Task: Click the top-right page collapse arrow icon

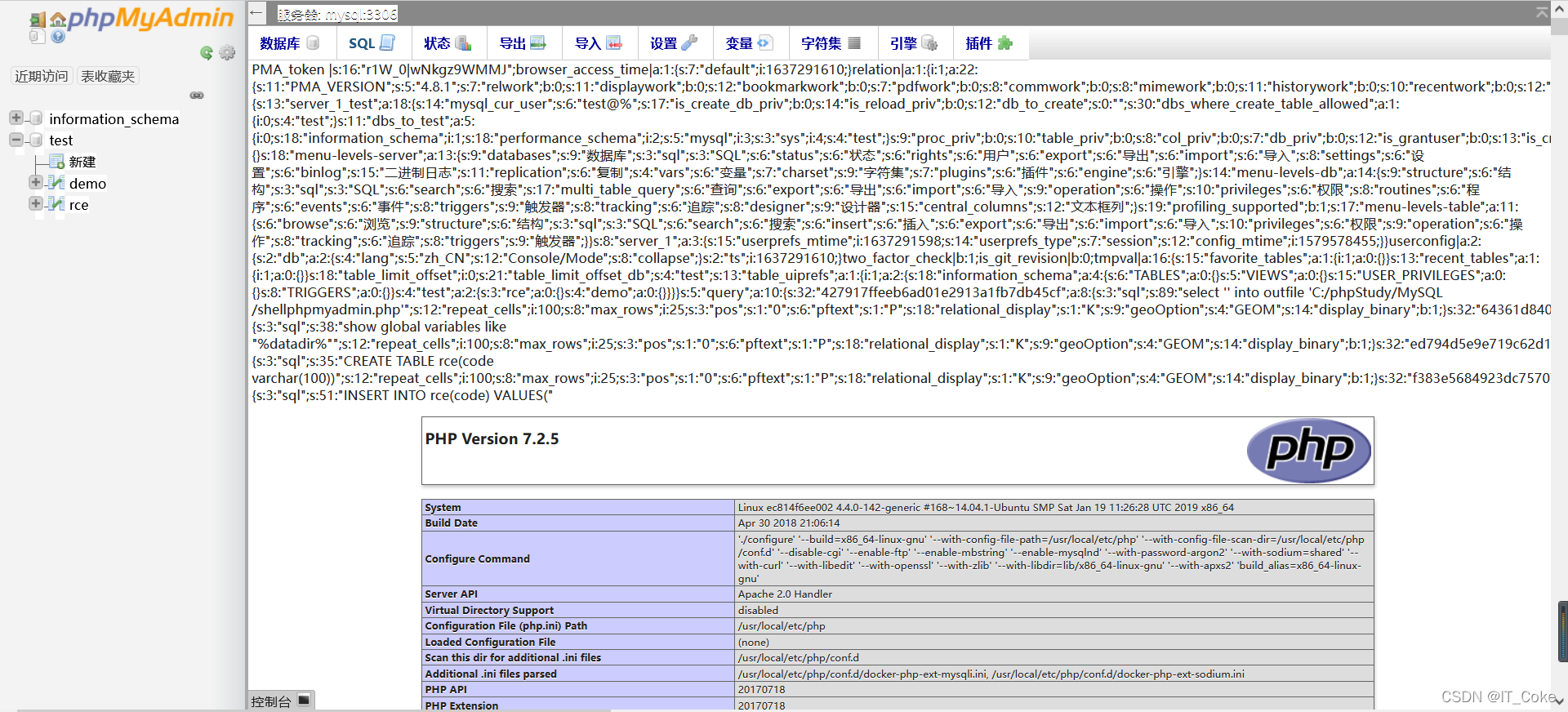Action: 1542,11
